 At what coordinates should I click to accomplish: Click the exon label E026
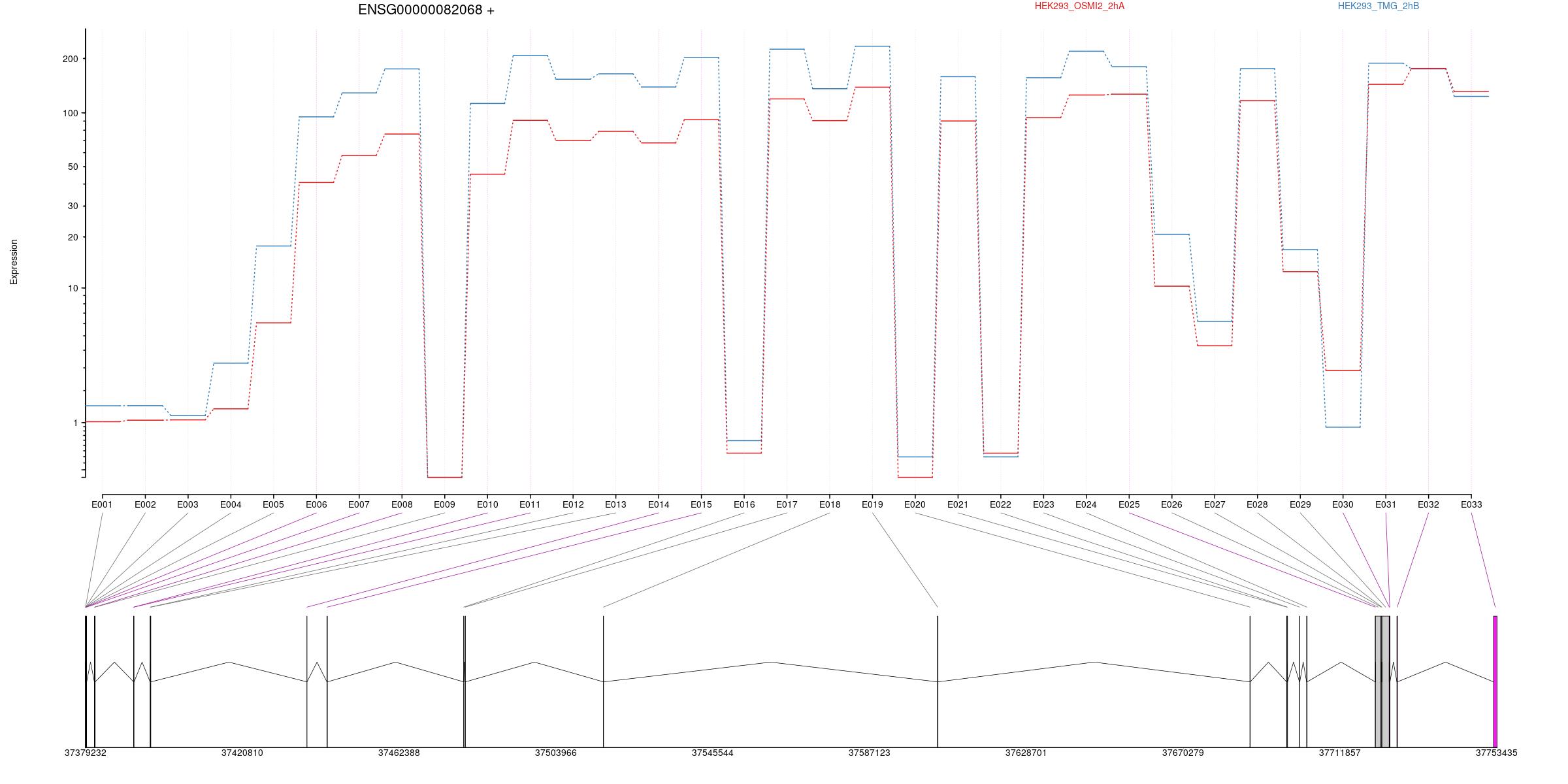pos(1171,504)
